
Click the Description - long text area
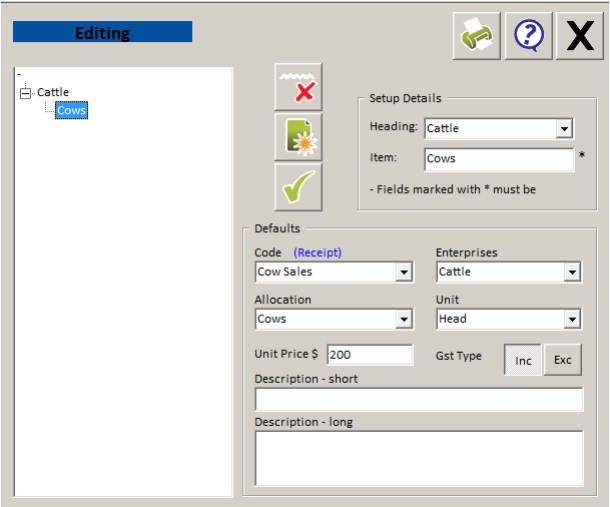(419, 458)
